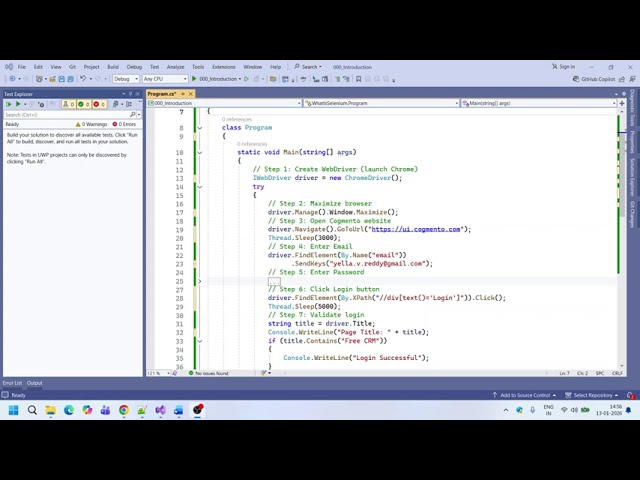The width and height of the screenshot is (640, 480).
Task: Click the editor vertical scrollbar
Action: pyautogui.click(x=622, y=237)
